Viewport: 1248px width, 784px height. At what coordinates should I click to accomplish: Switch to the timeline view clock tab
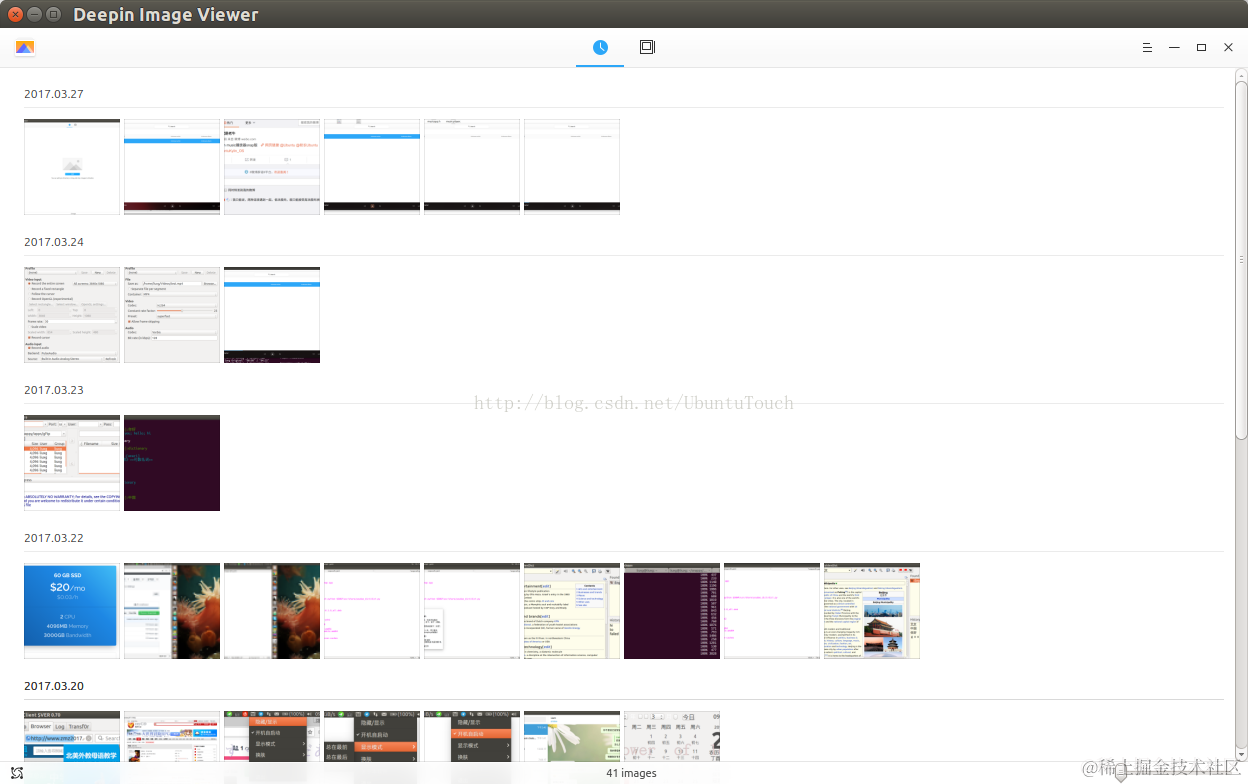[x=600, y=47]
